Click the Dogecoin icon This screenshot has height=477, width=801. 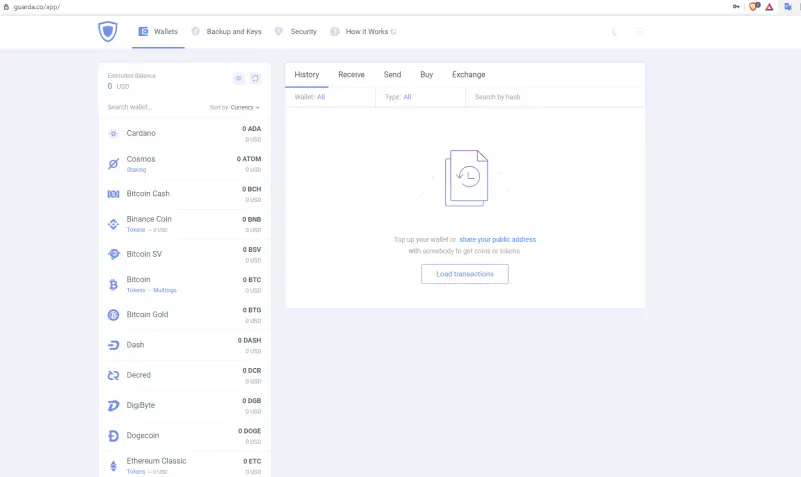pos(113,436)
